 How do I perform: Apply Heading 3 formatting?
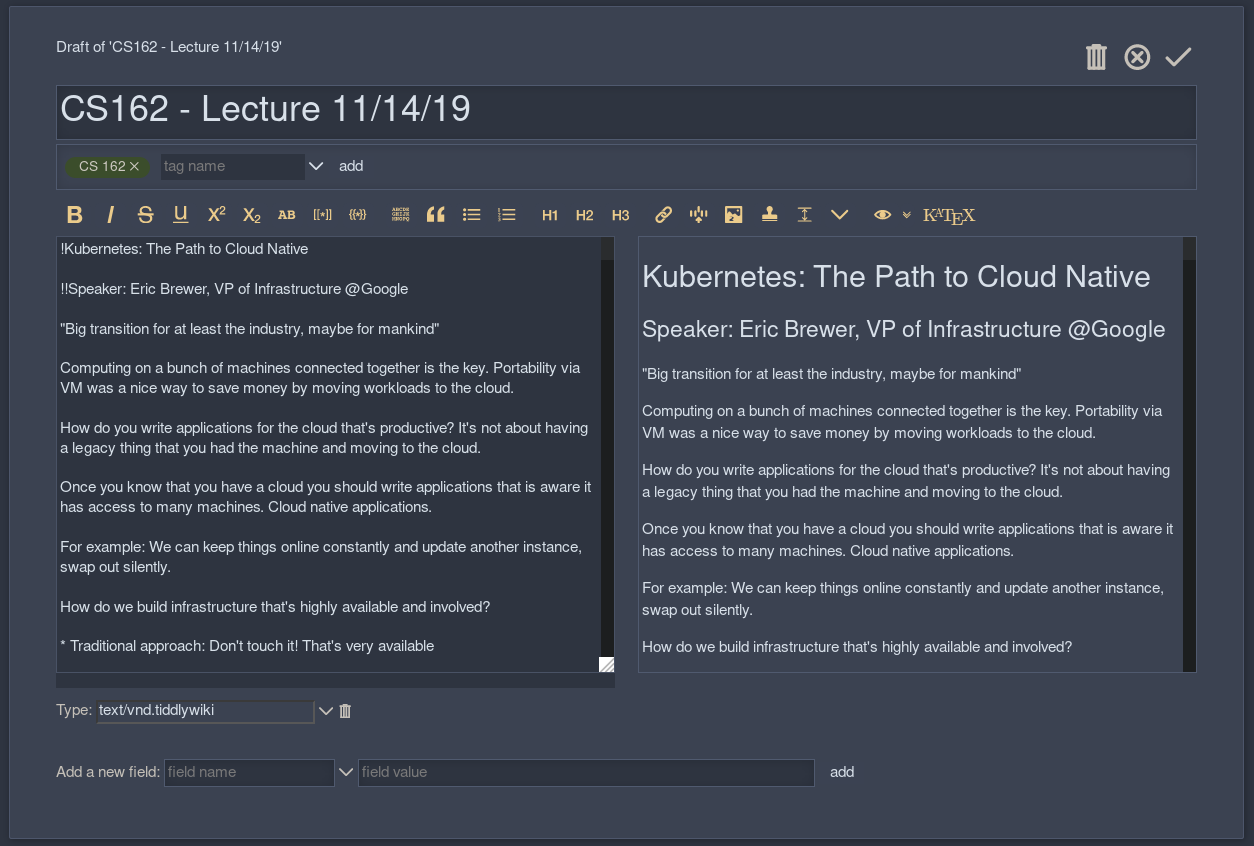tap(621, 215)
